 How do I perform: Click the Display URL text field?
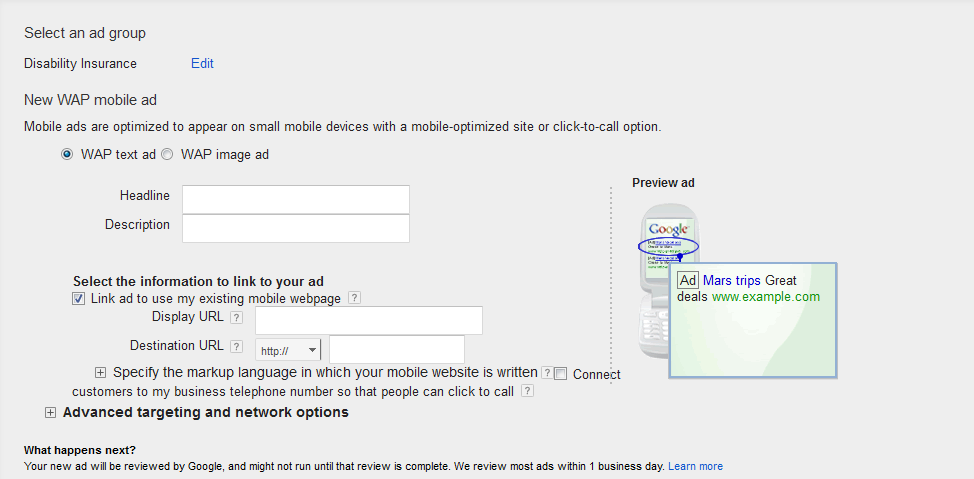pos(368,320)
